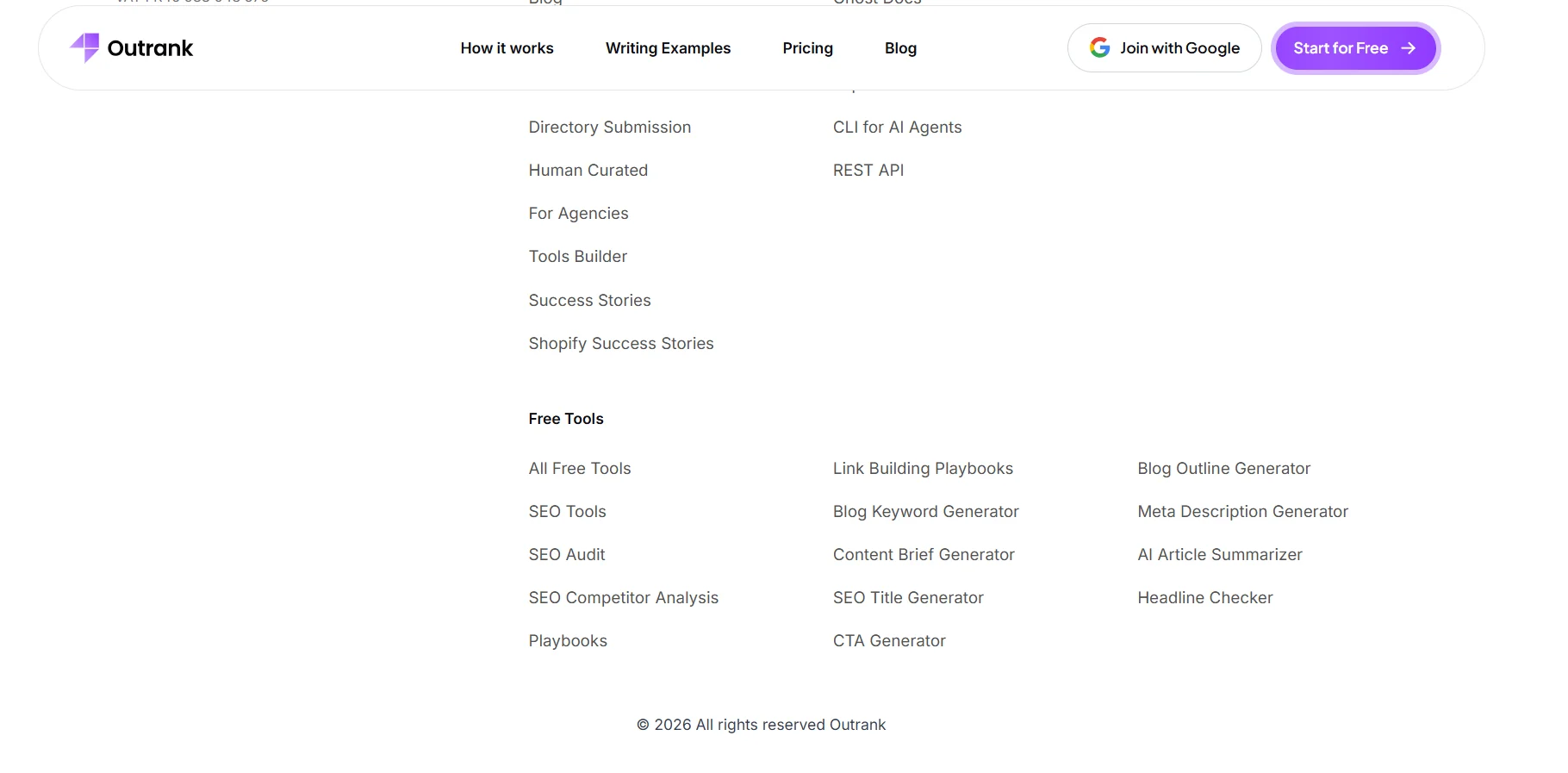This screenshot has height=773, width=1568.
Task: Open the CTA Generator link
Action: point(889,641)
